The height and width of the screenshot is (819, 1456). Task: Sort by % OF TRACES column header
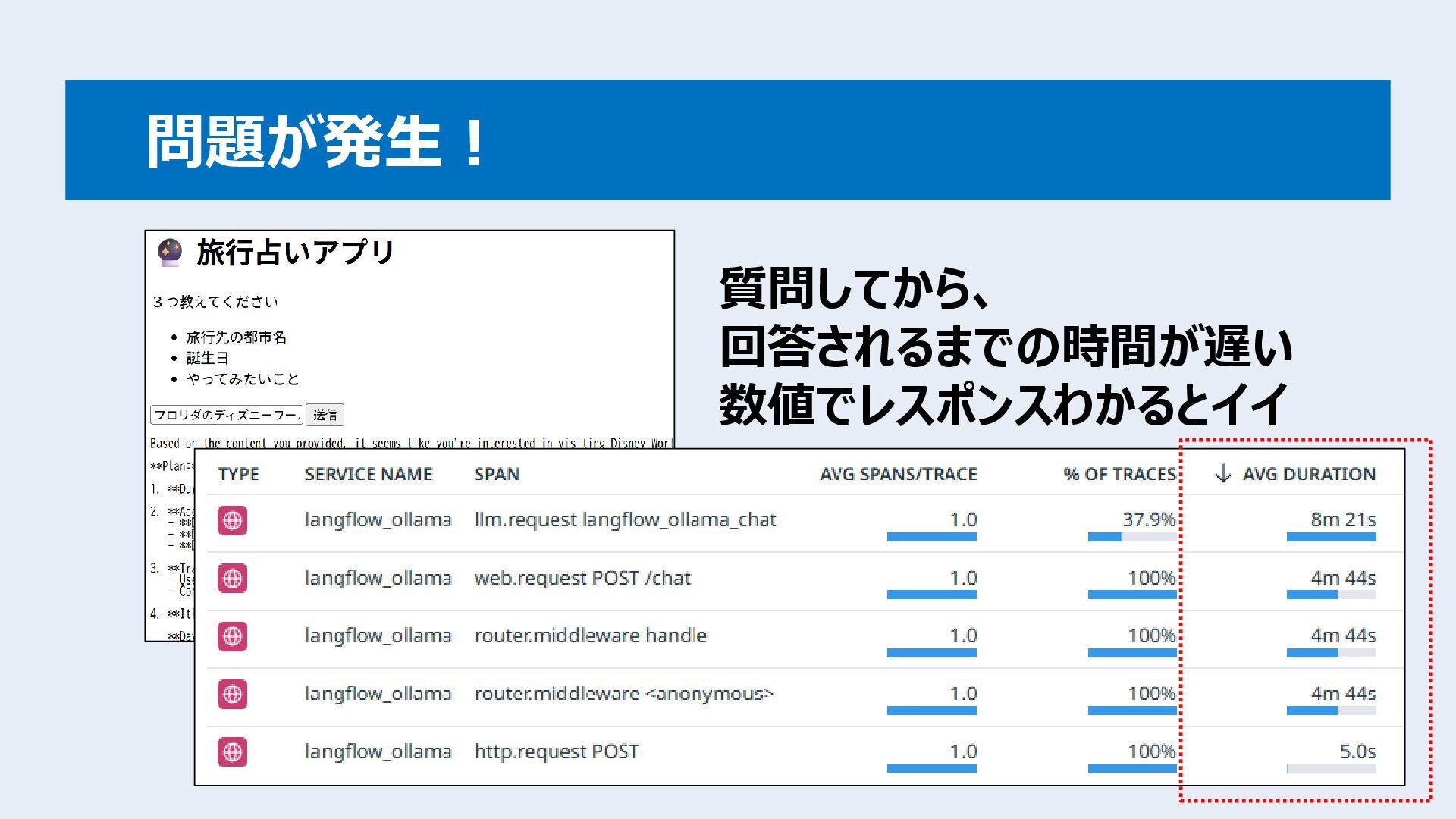[x=1119, y=474]
